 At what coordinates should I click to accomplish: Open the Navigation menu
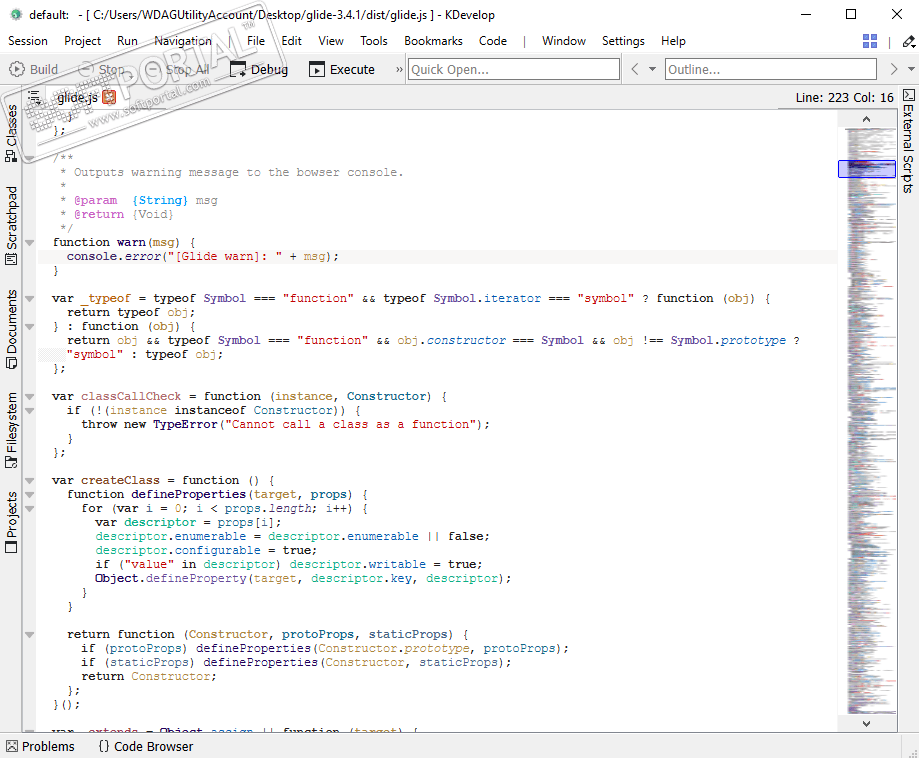(x=182, y=41)
